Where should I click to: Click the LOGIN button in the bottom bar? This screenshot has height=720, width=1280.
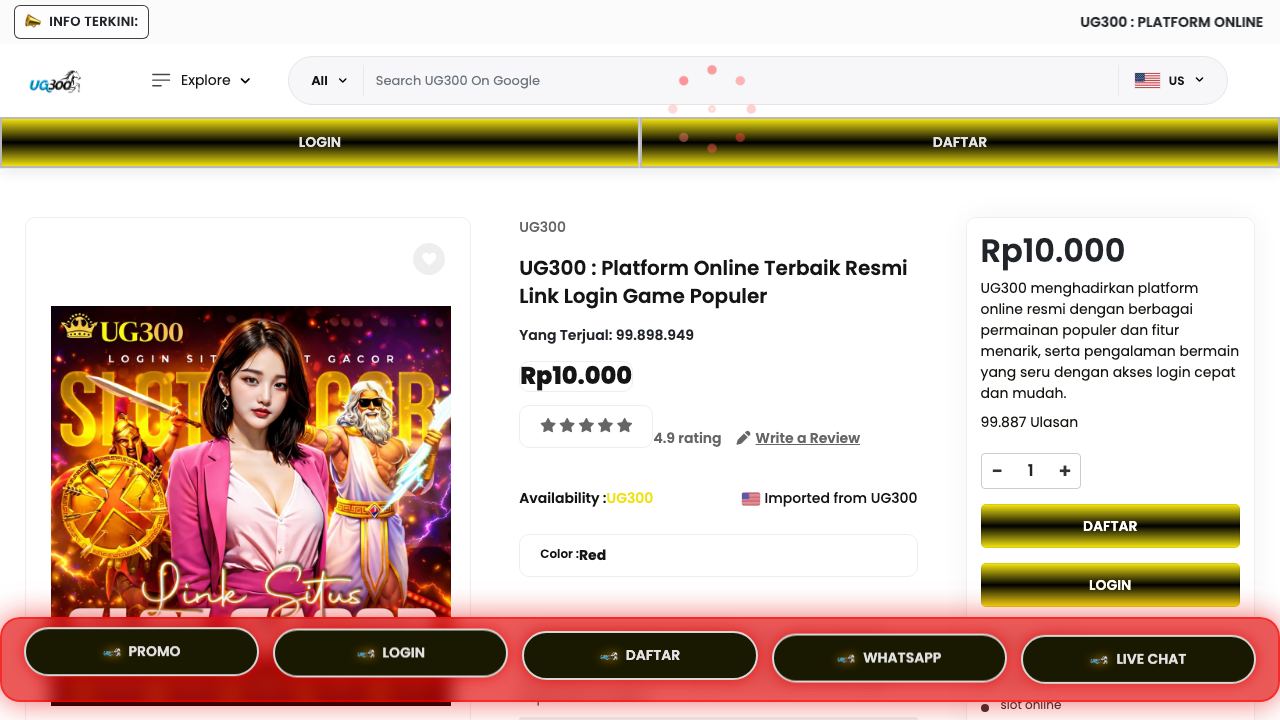click(x=390, y=653)
